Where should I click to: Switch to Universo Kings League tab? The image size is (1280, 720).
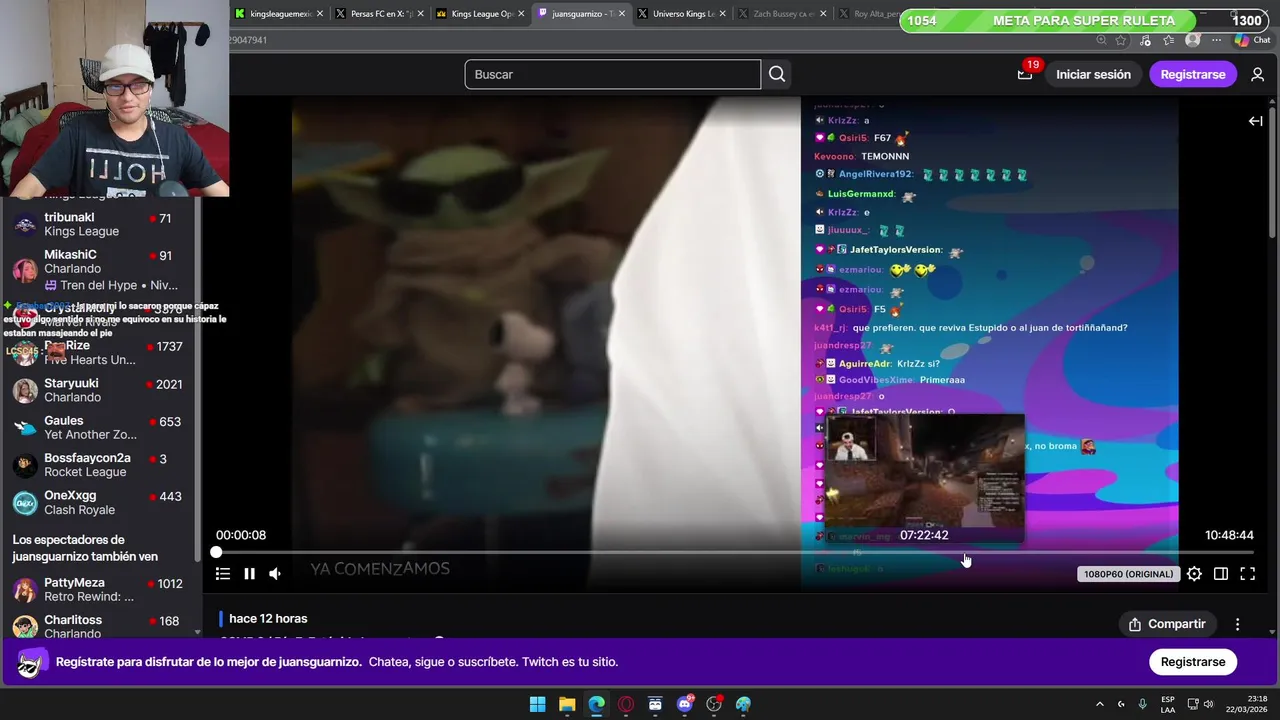point(682,14)
